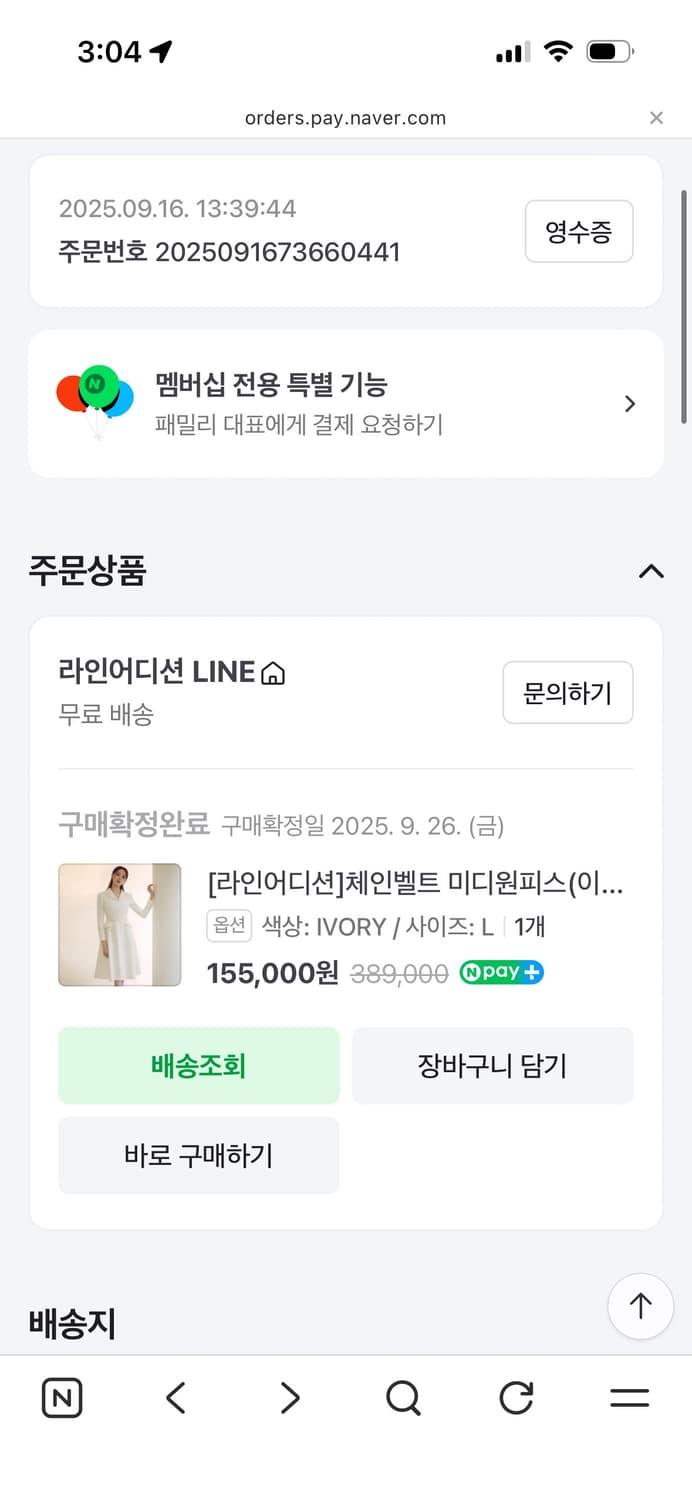This screenshot has width=692, height=1500.
Task: Tap the white dress product thumbnail
Action: (119, 924)
